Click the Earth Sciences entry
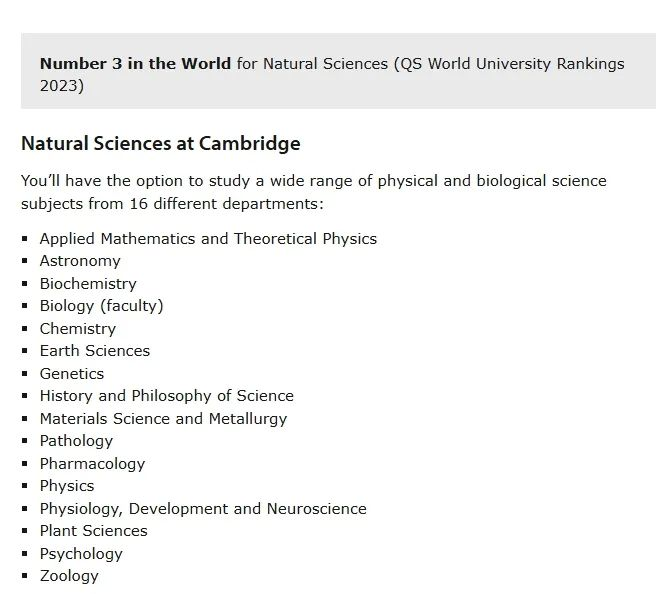Screen dimensions: 670x594 tap(95, 351)
